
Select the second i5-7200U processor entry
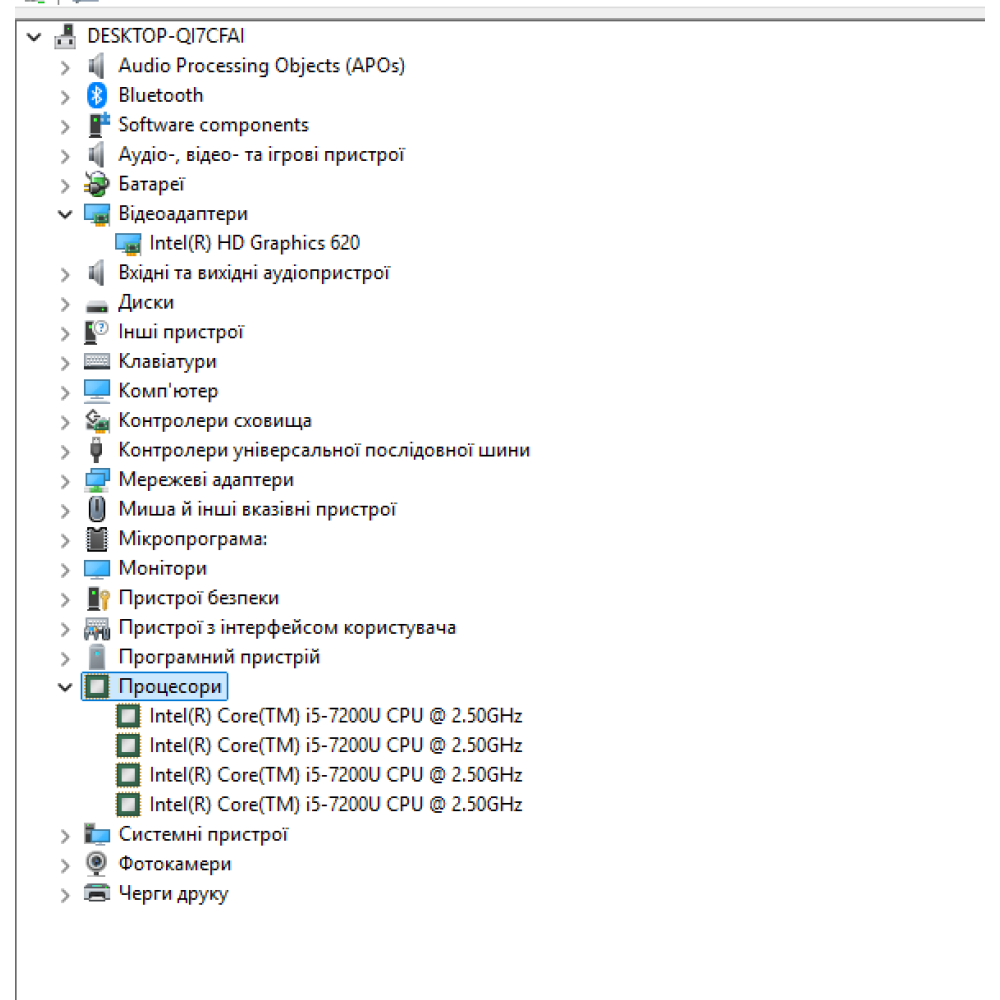click(335, 745)
